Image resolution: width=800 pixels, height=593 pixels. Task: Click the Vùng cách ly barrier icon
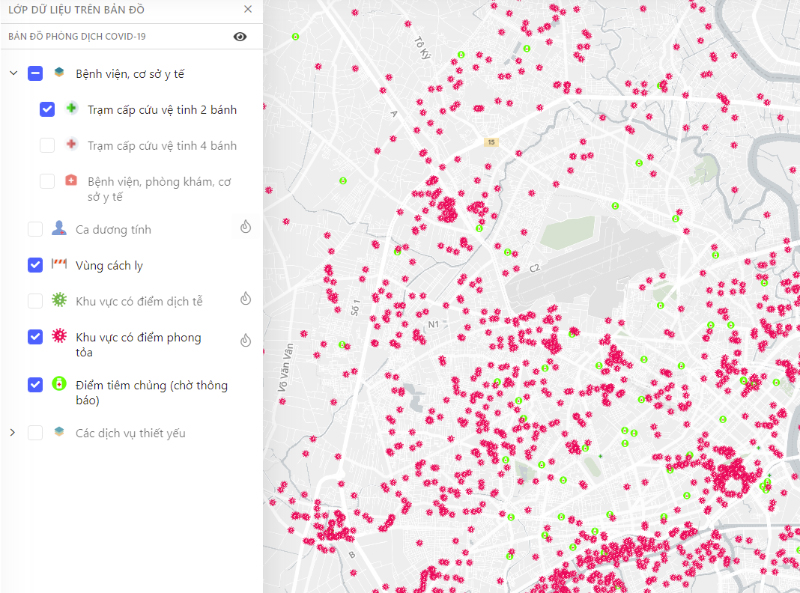pyautogui.click(x=59, y=265)
